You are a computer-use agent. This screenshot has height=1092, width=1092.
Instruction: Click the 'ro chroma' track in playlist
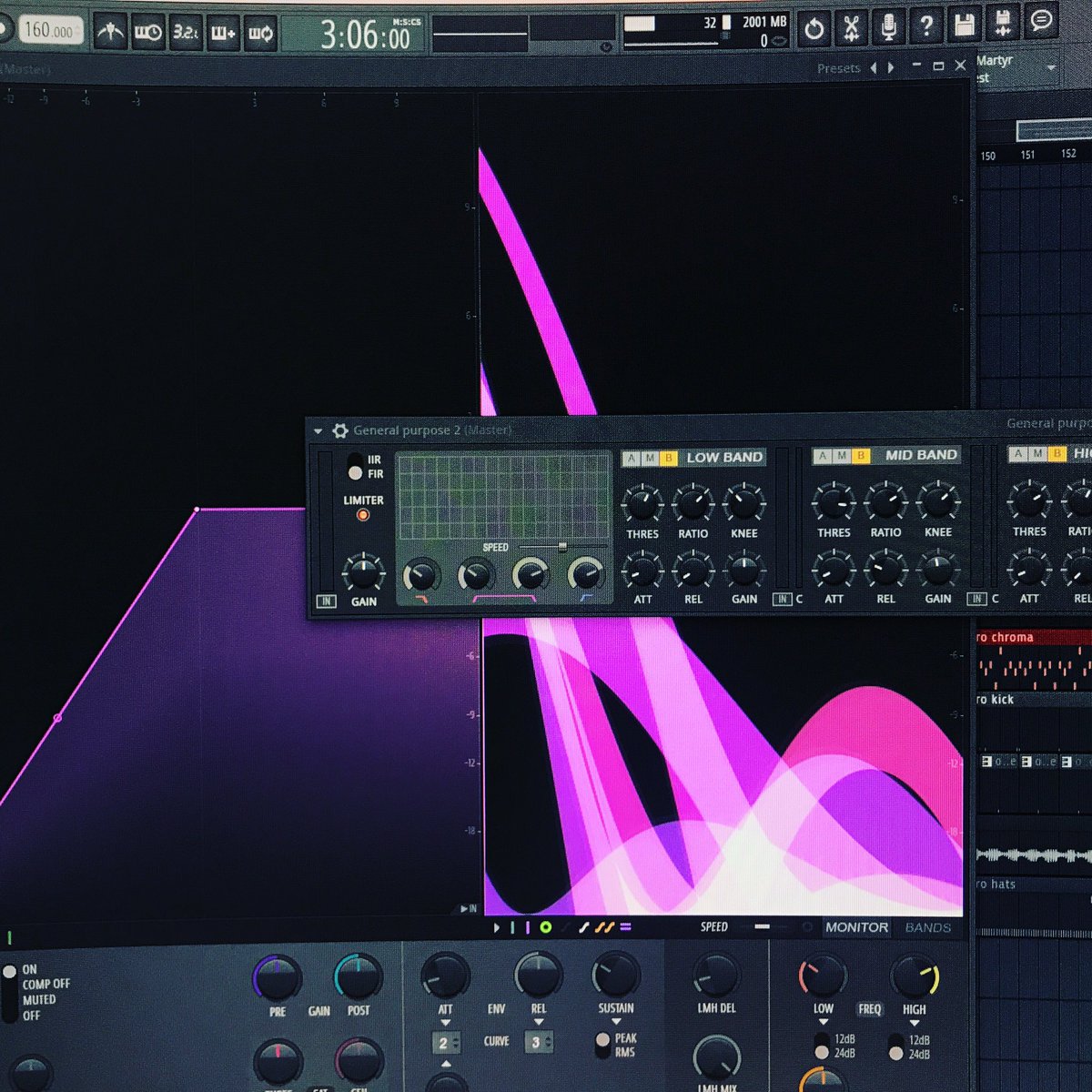tap(1036, 637)
